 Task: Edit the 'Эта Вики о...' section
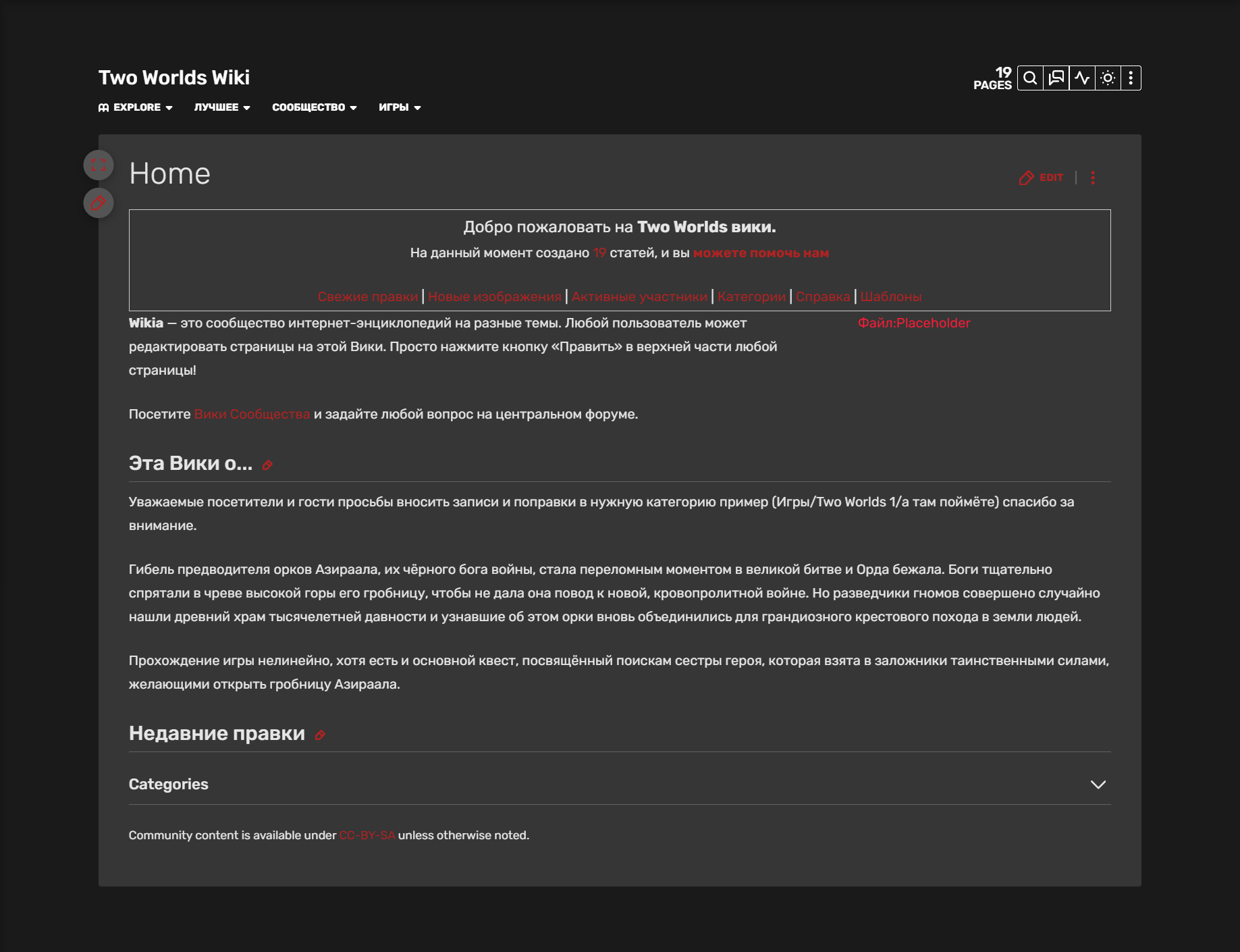[x=267, y=465]
